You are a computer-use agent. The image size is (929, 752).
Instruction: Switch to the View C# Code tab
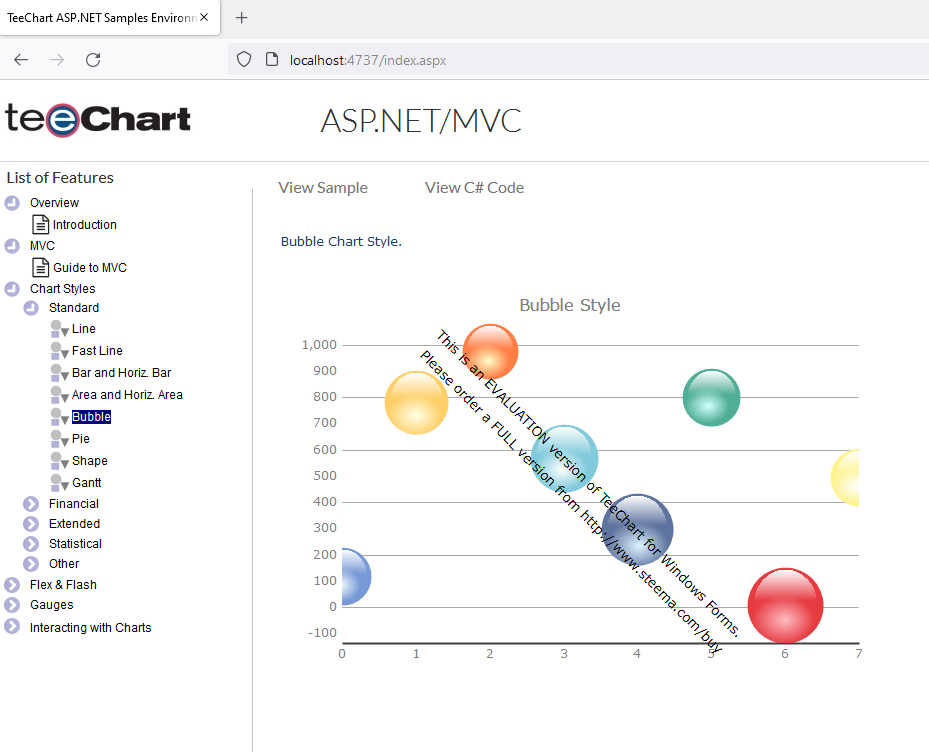click(x=474, y=188)
